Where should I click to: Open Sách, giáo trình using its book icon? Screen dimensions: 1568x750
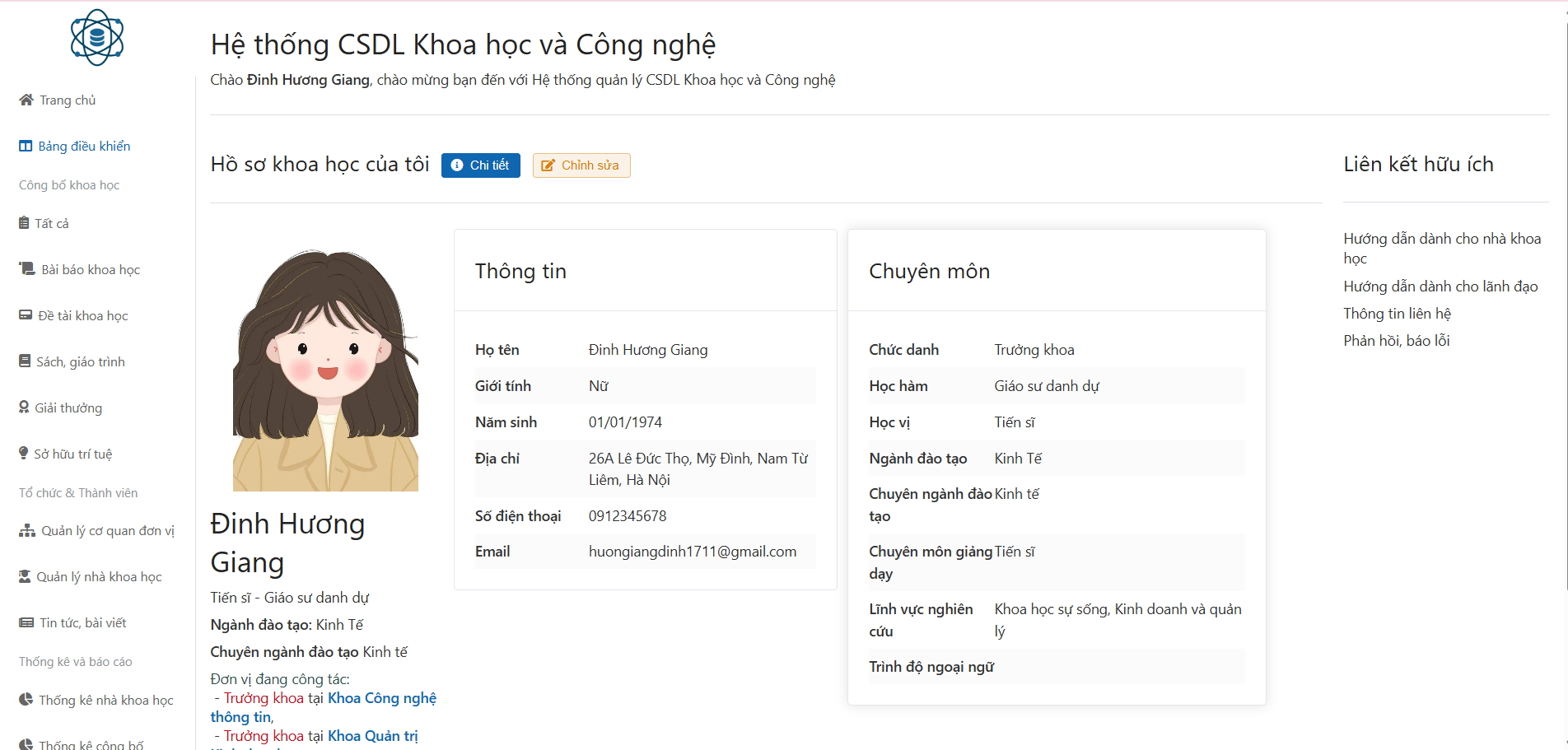26,361
